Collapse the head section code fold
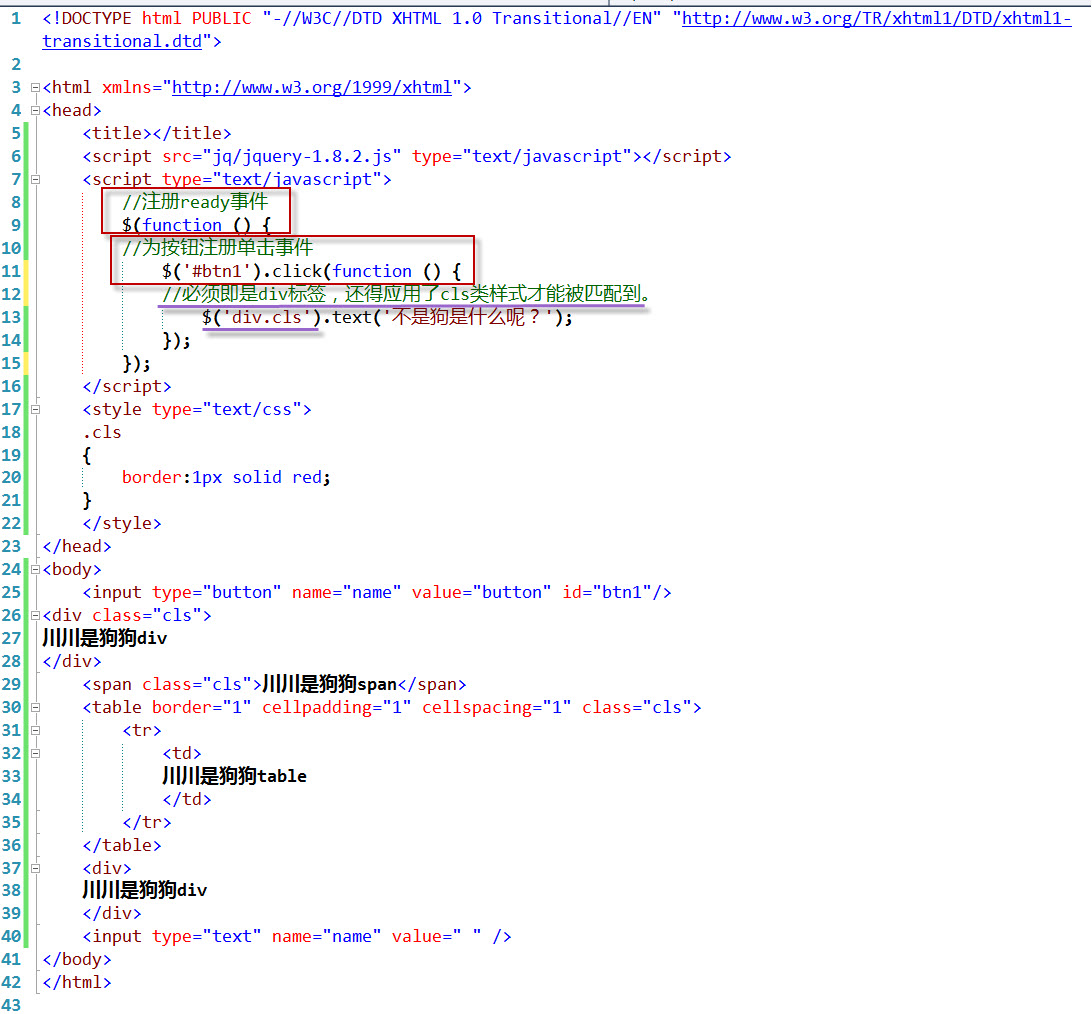 pyautogui.click(x=35, y=110)
